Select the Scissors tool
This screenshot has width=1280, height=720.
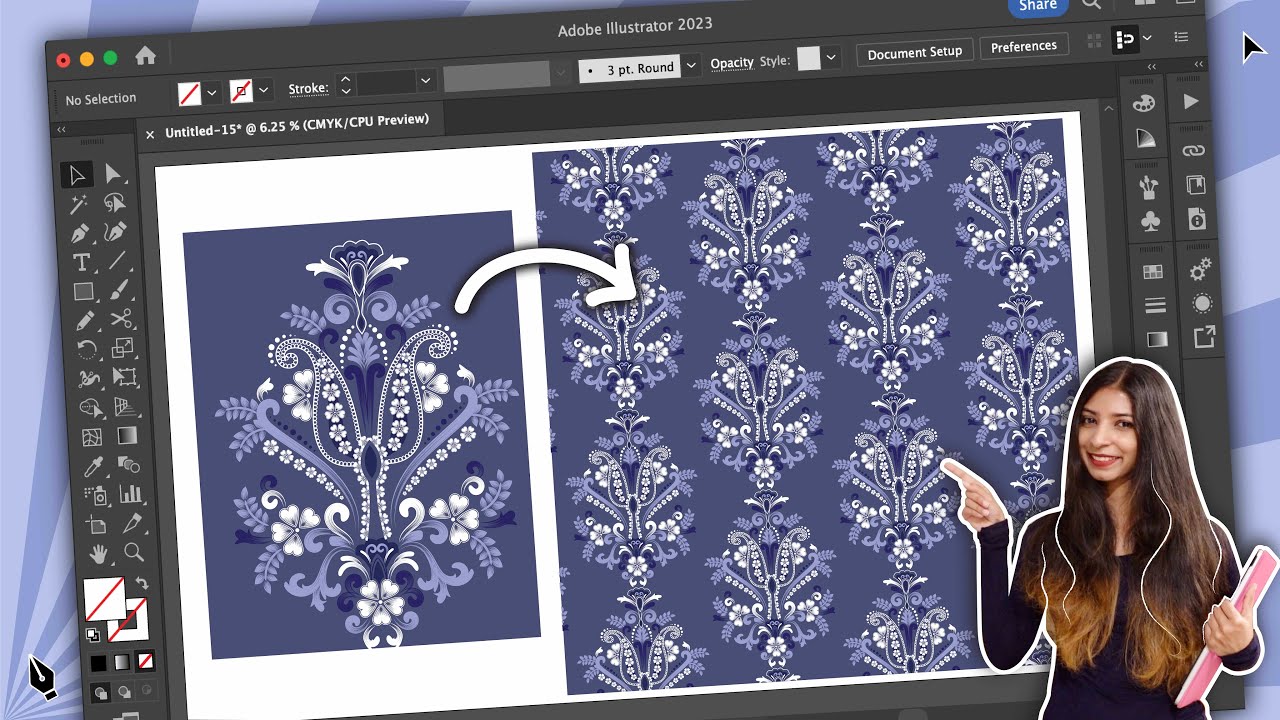[x=121, y=319]
